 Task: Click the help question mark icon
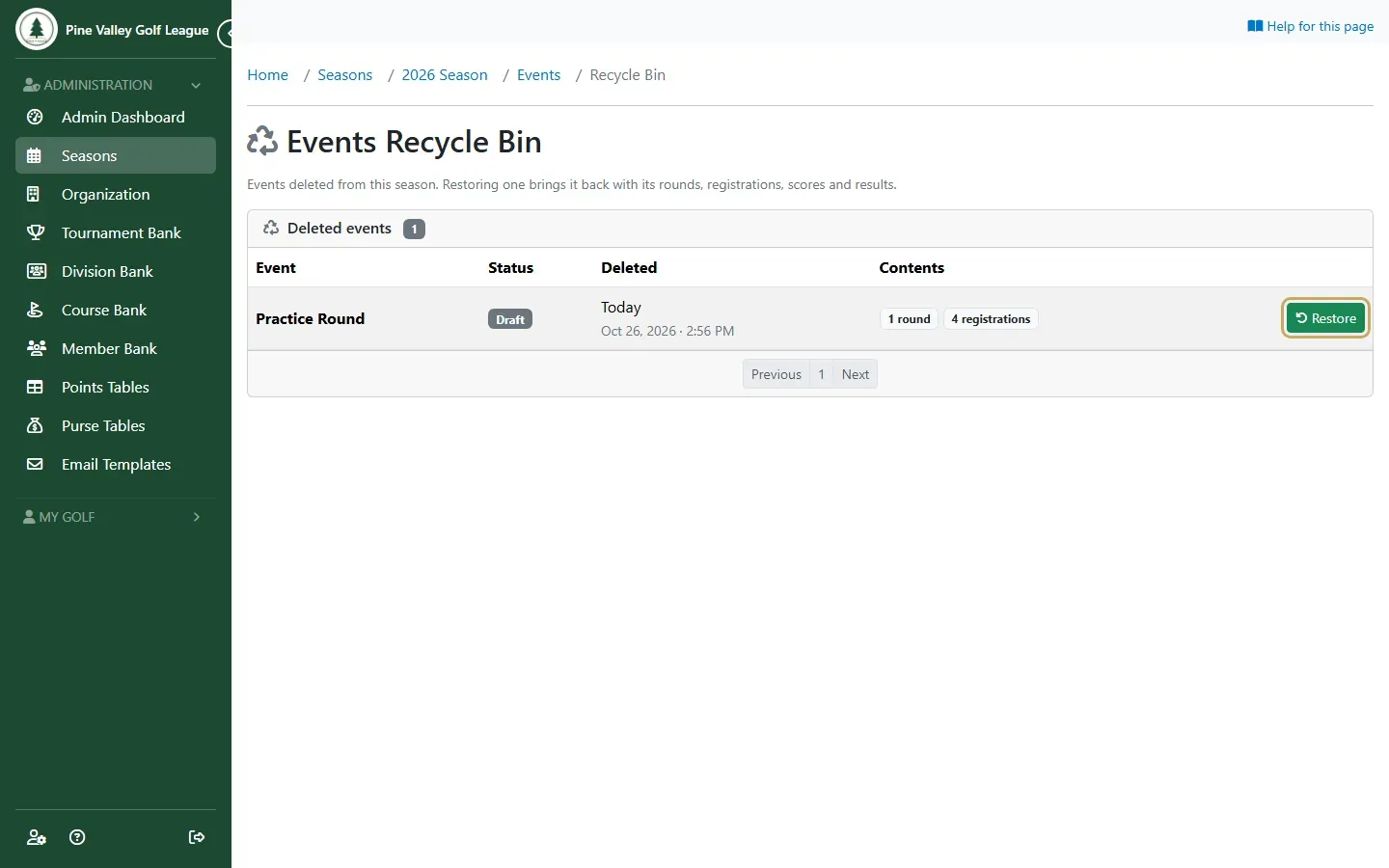(77, 837)
